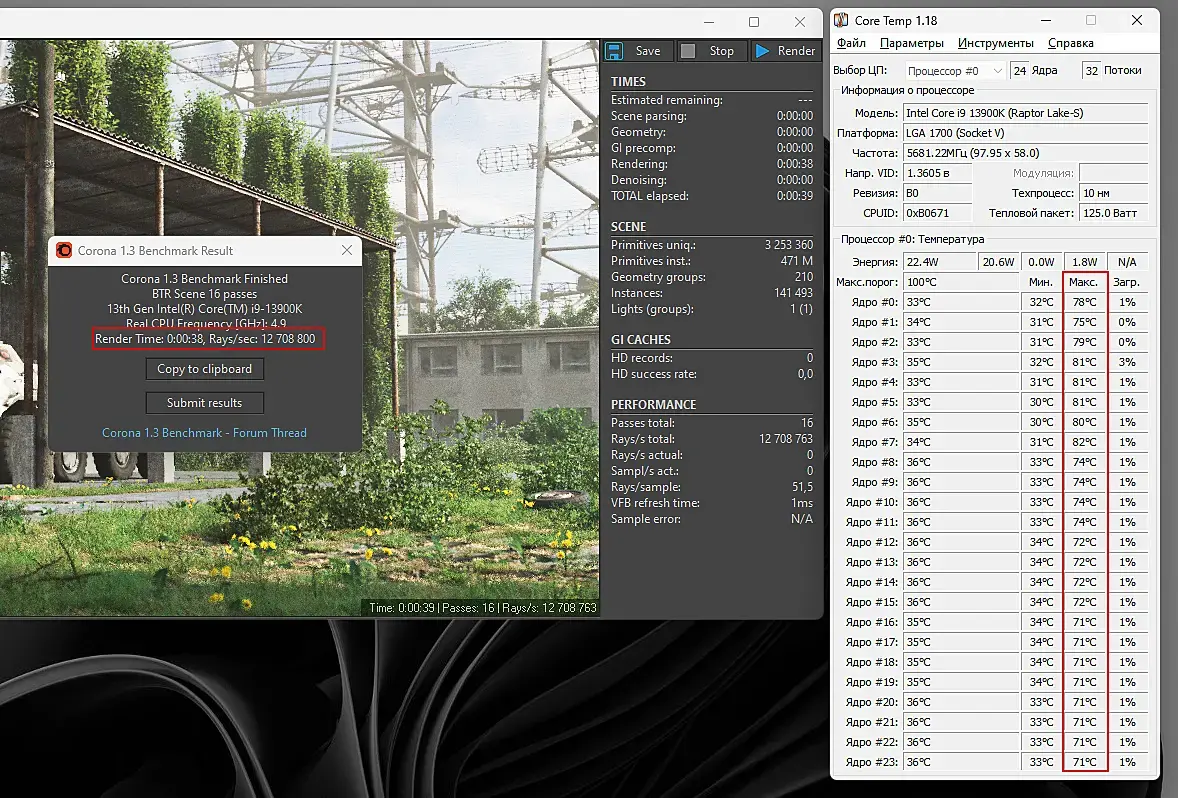Open the Инструменты menu
The width and height of the screenshot is (1178, 798).
(995, 43)
